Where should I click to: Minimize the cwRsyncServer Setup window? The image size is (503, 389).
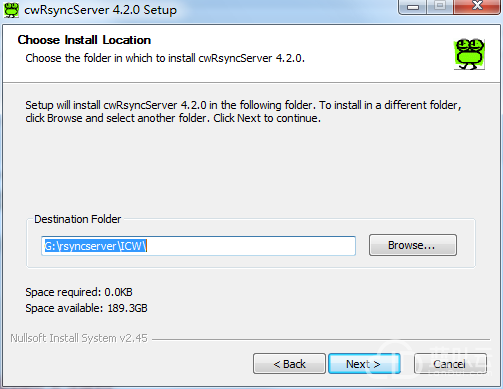pos(412,7)
